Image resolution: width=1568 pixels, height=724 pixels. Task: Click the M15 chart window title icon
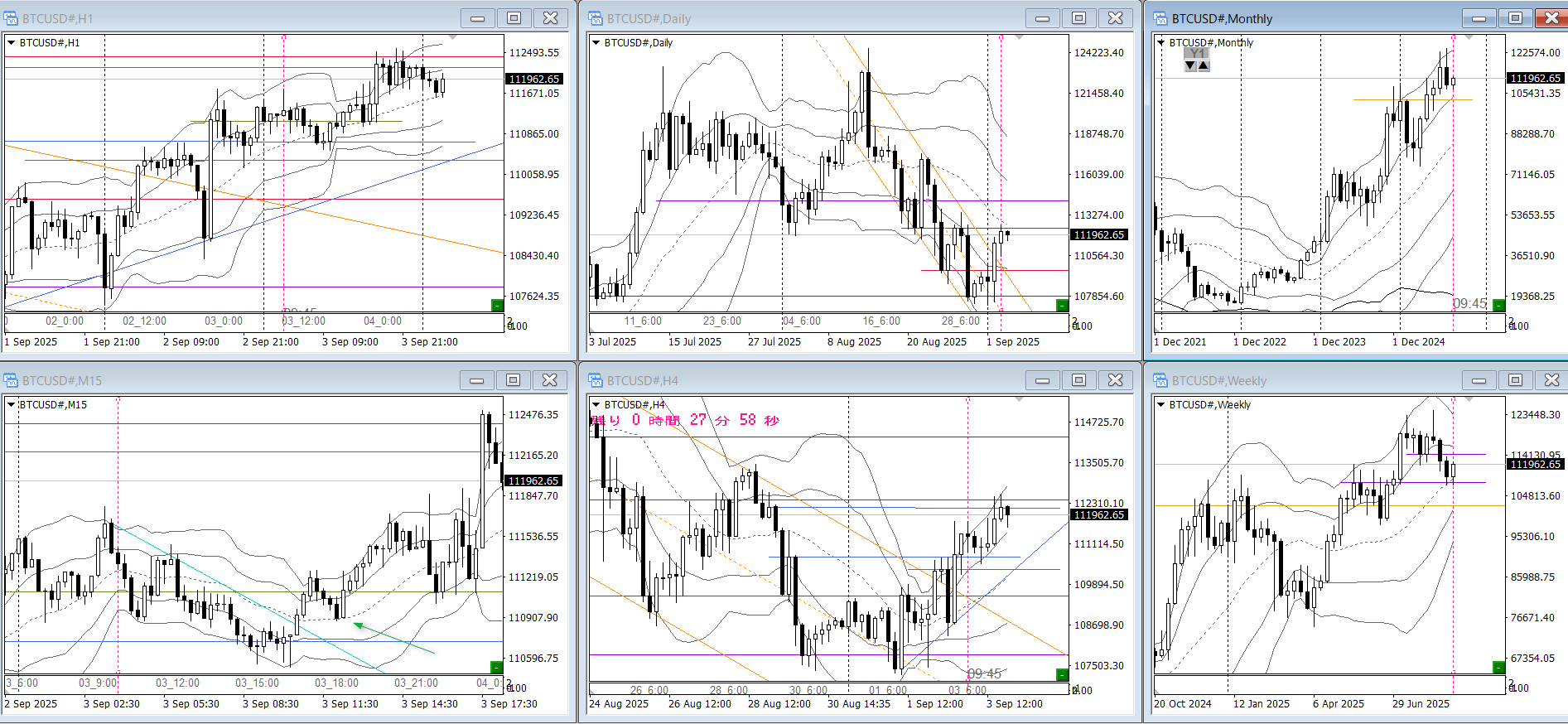[11, 380]
